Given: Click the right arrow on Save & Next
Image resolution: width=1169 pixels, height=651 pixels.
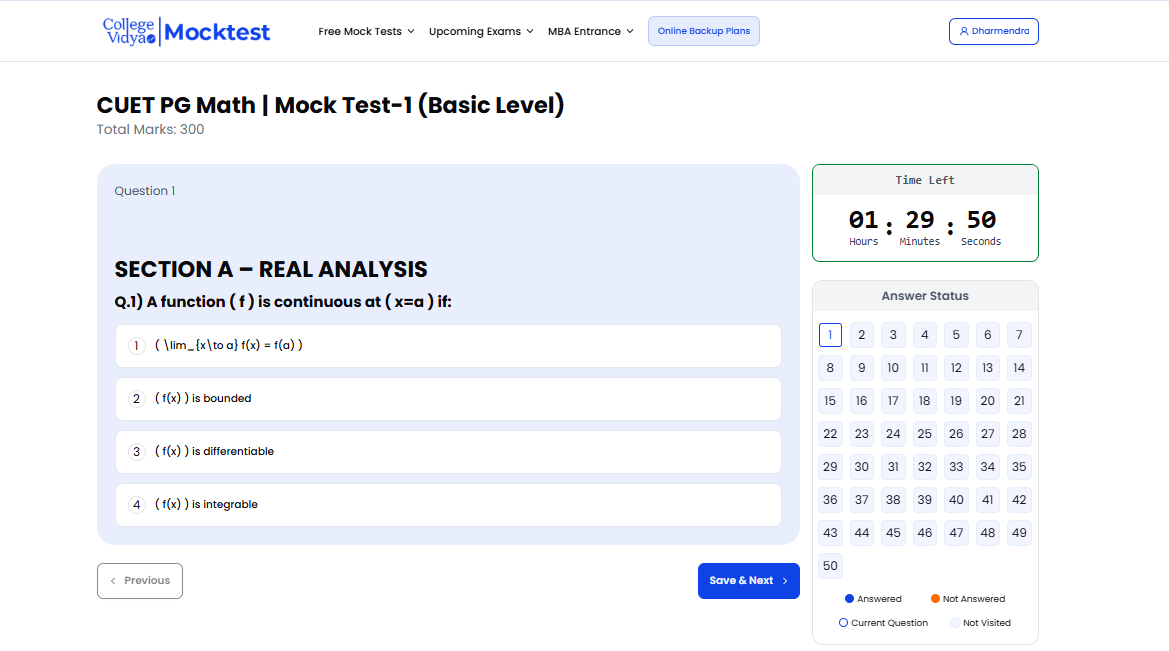Looking at the screenshot, I should click(x=785, y=581).
